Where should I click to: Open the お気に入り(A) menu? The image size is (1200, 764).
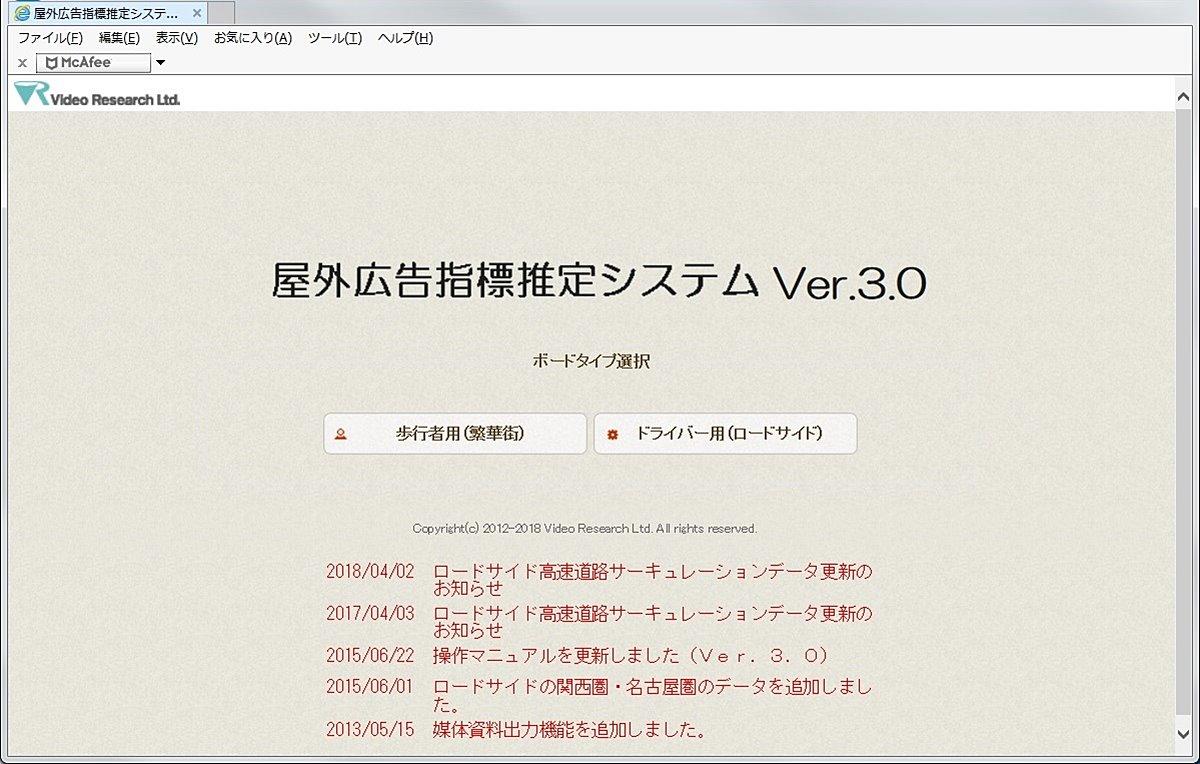click(253, 38)
